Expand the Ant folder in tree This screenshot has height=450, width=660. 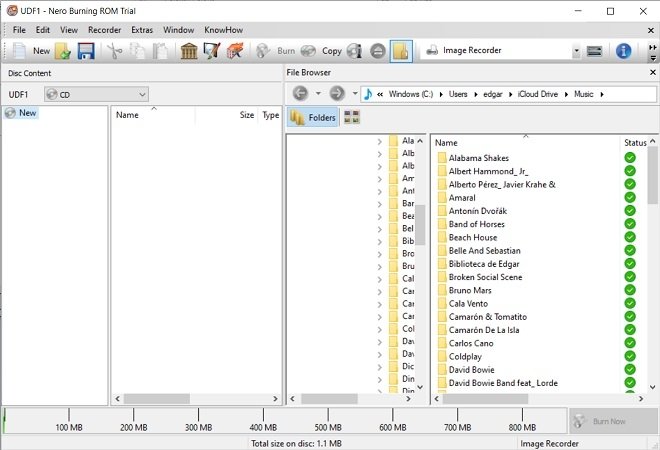point(380,192)
